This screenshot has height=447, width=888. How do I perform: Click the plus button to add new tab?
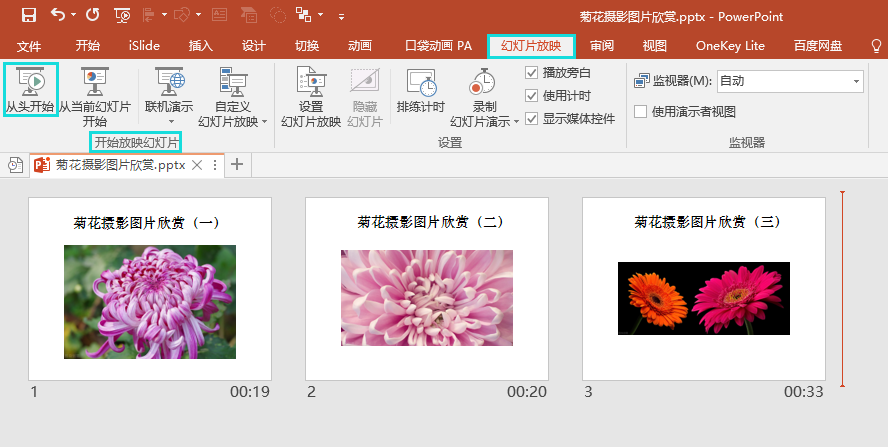(x=237, y=165)
